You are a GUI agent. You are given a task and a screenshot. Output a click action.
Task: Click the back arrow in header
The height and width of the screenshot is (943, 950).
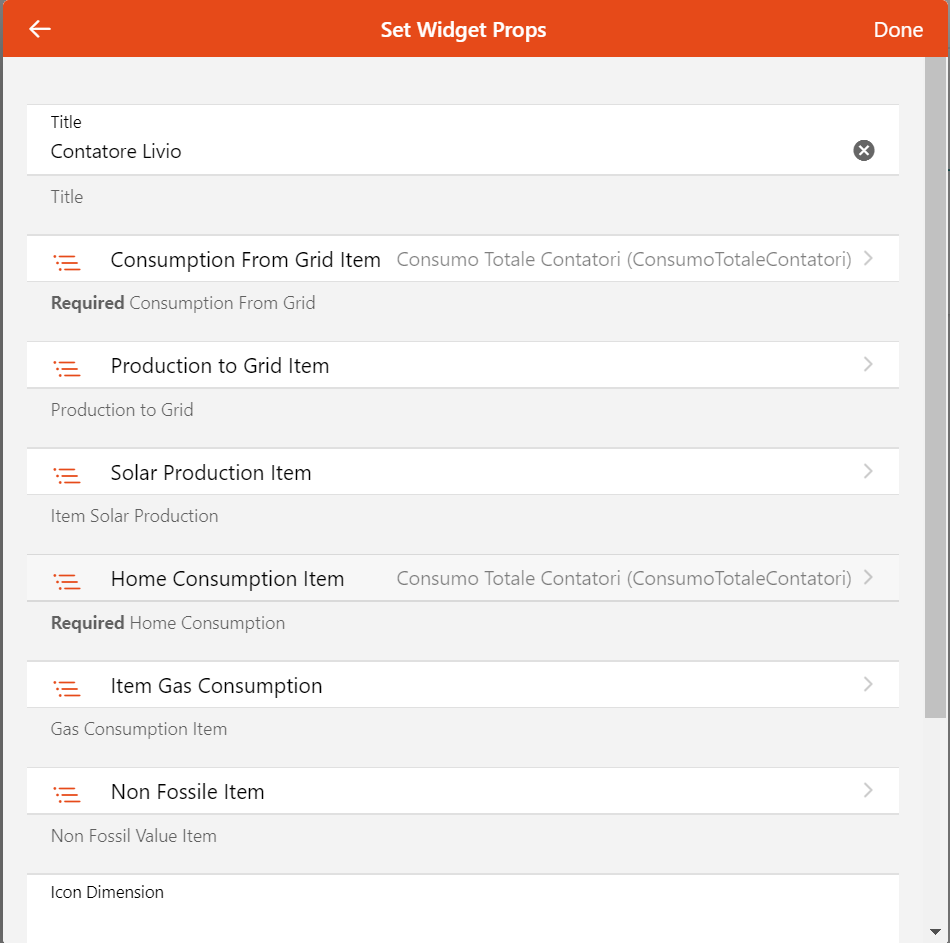tap(40, 29)
